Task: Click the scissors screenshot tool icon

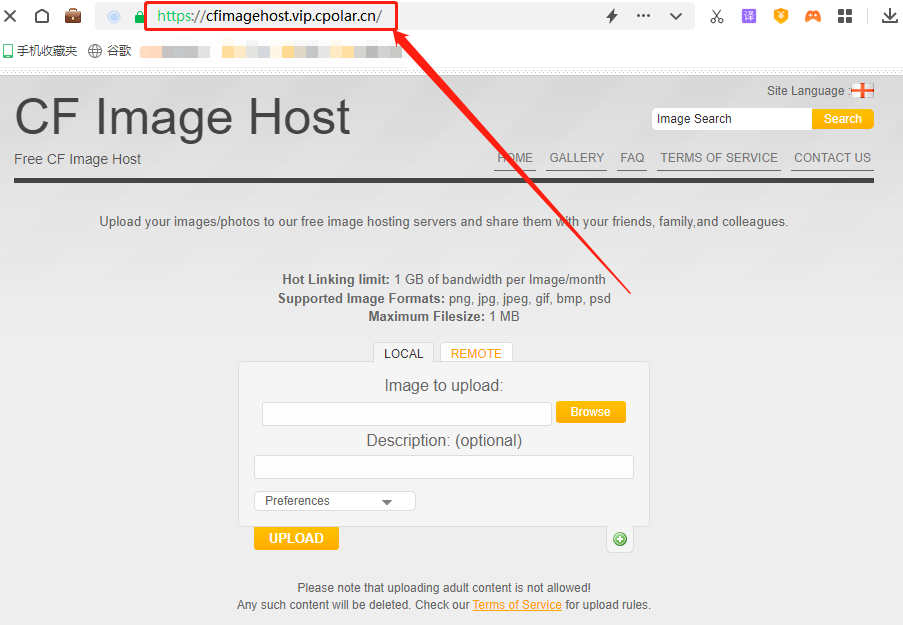Action: click(x=716, y=16)
